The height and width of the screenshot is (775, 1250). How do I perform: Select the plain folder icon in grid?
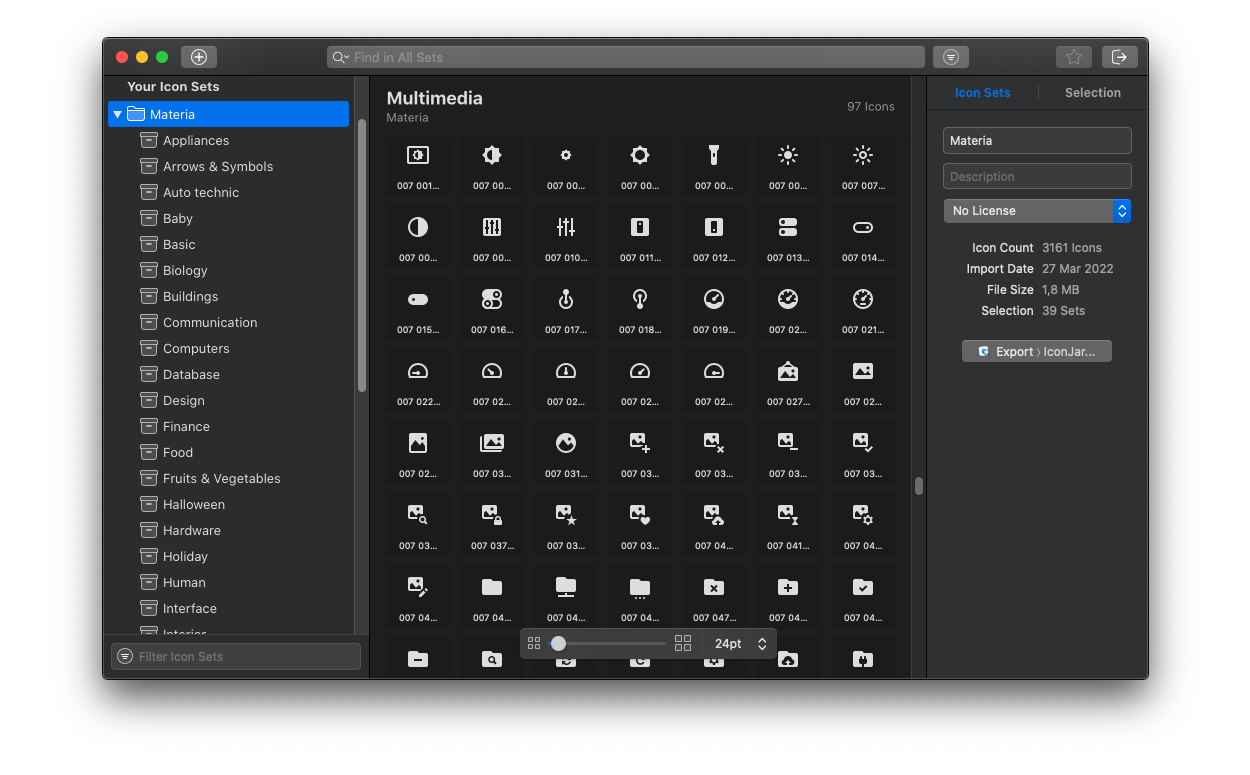point(491,587)
